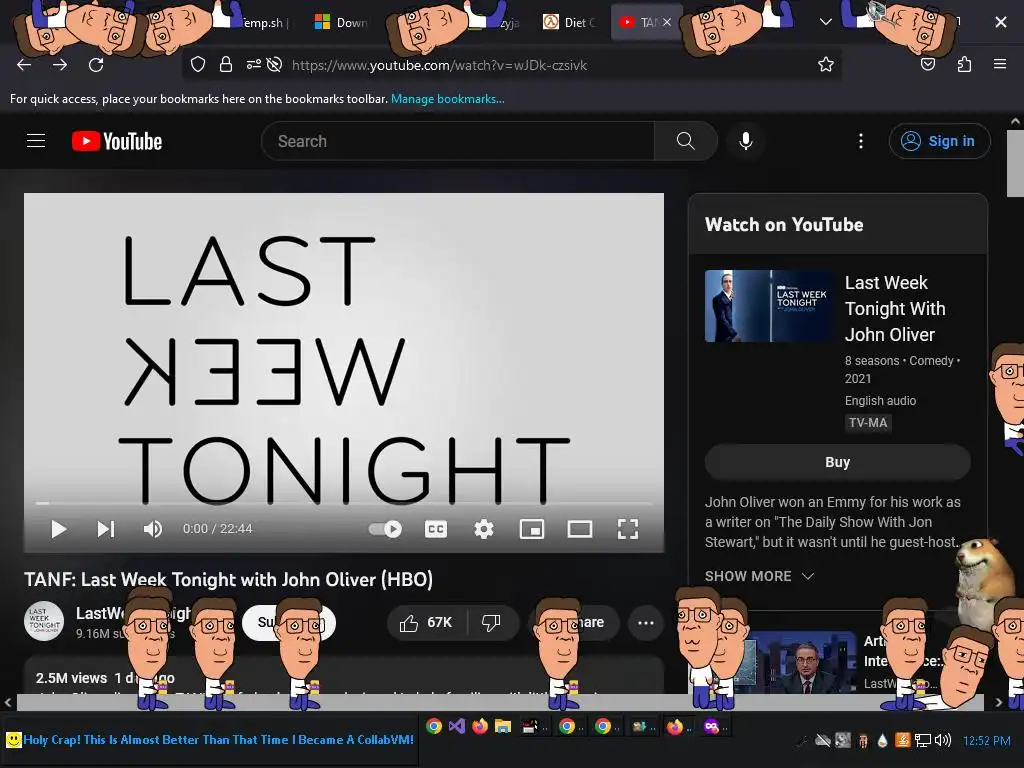This screenshot has height=768, width=1024.
Task: Click the address bar URL
Action: [439, 65]
